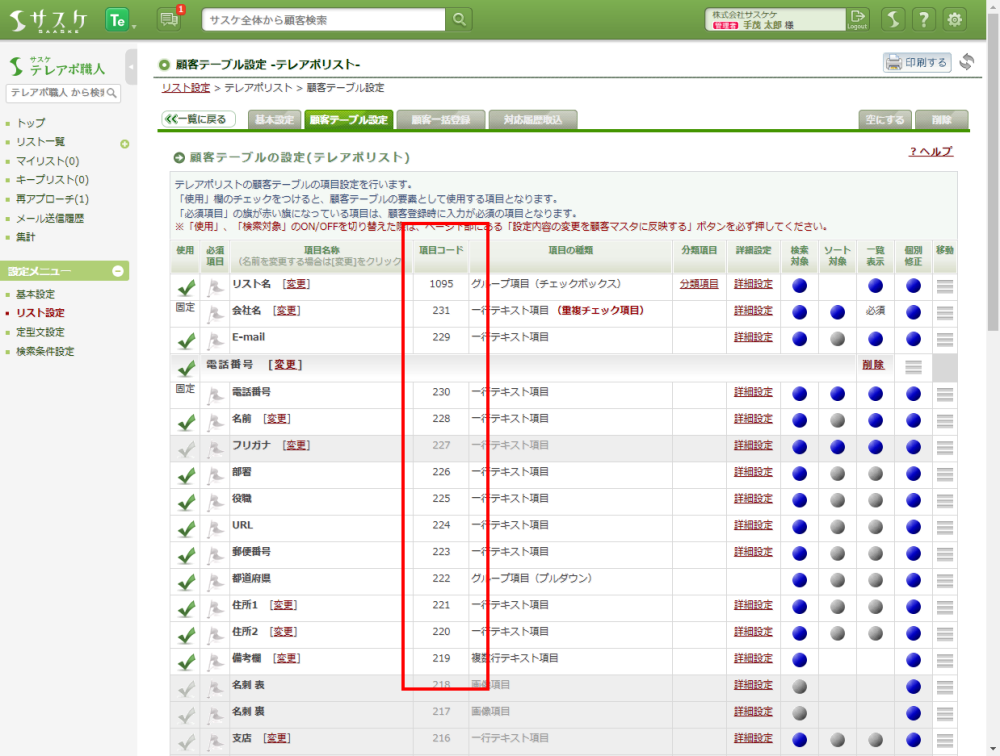
Task: Click the refresh arrows icon beside print button
Action: click(x=966, y=62)
